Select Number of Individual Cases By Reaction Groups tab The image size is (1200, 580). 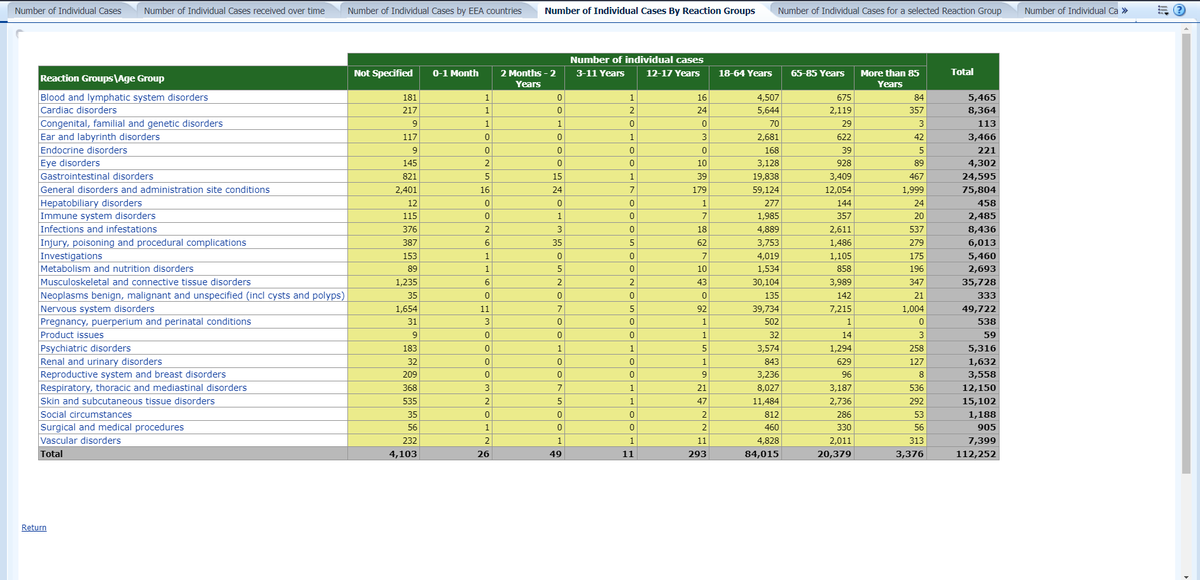(650, 10)
